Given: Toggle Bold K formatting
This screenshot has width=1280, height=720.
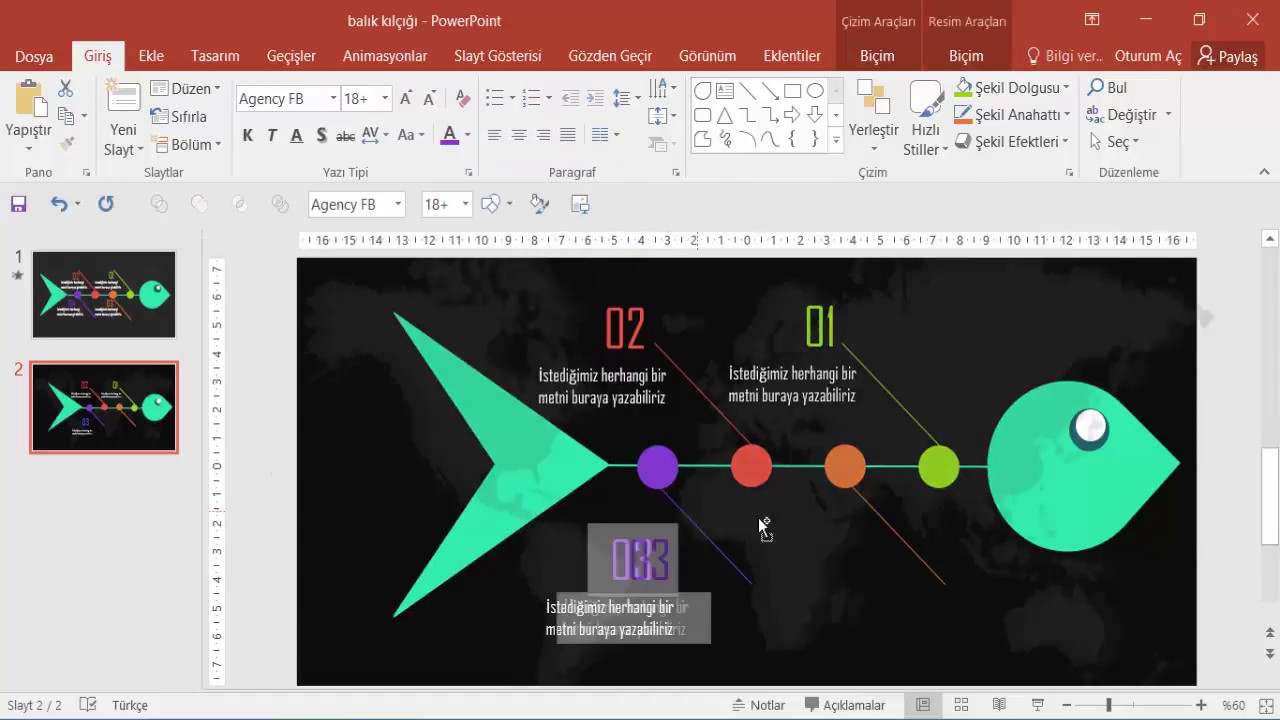Looking at the screenshot, I should point(248,135).
